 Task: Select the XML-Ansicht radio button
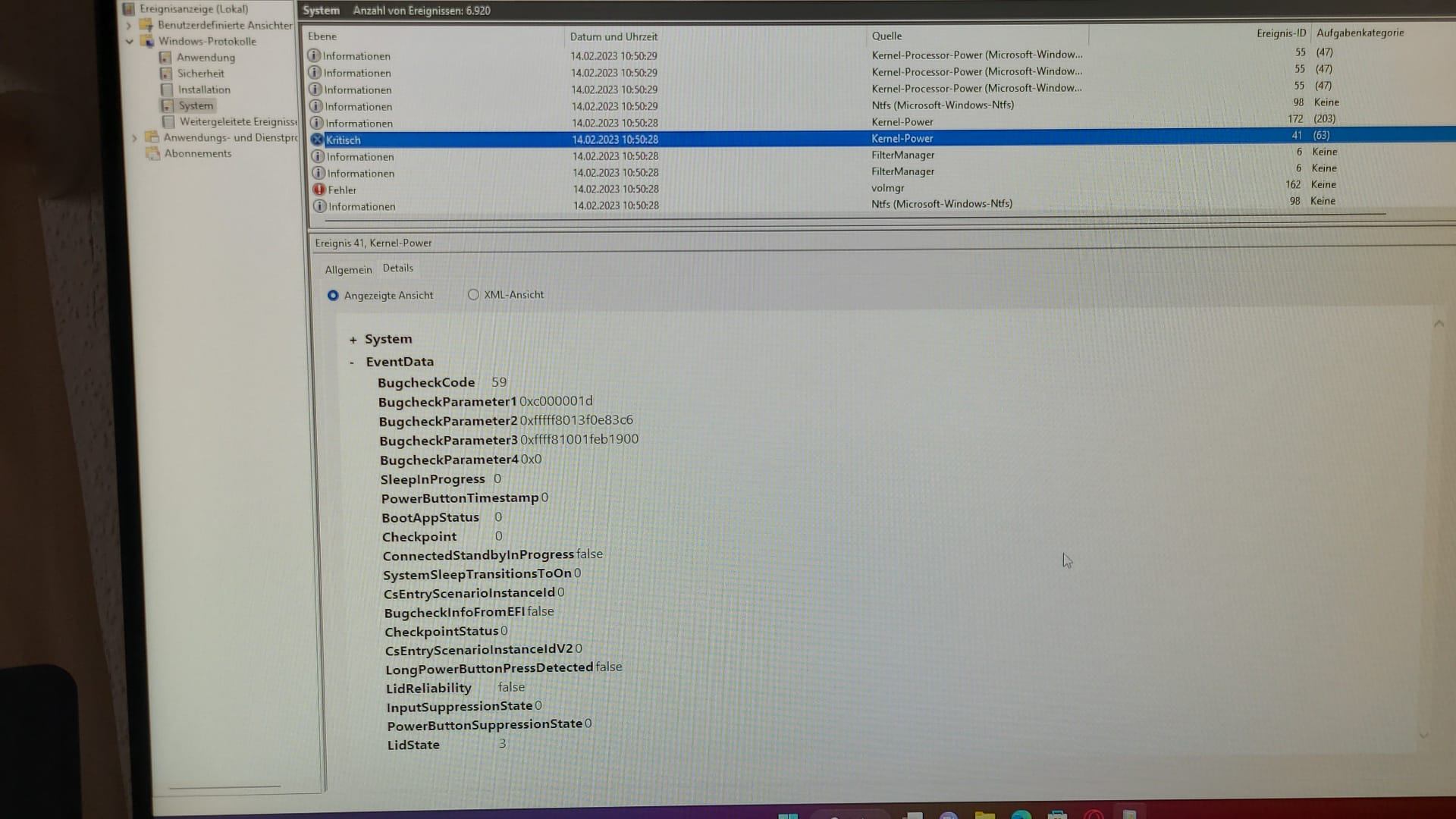(x=473, y=294)
